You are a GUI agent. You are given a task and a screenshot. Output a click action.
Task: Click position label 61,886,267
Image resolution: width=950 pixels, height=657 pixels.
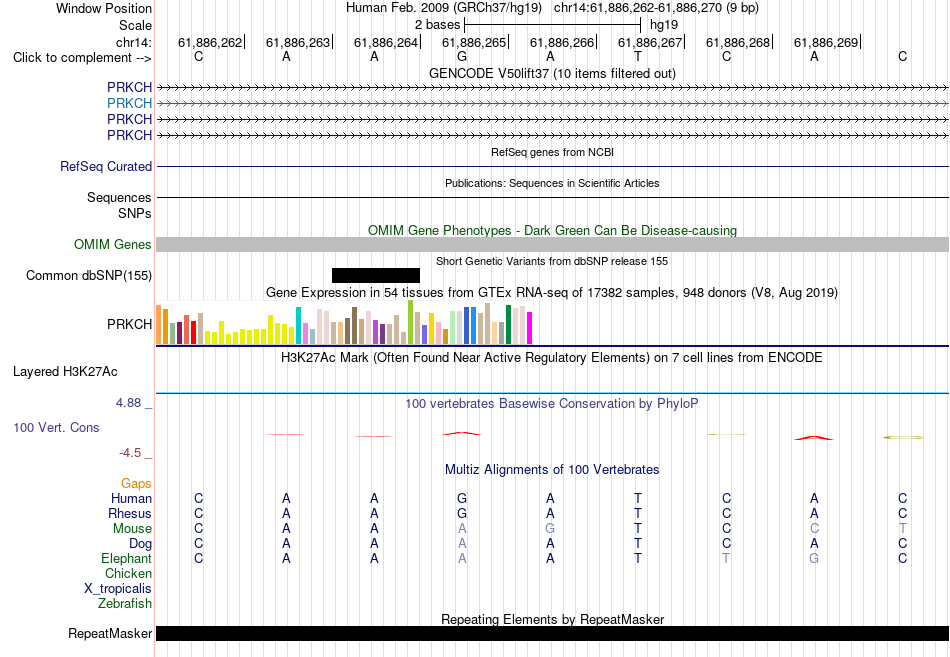[650, 42]
